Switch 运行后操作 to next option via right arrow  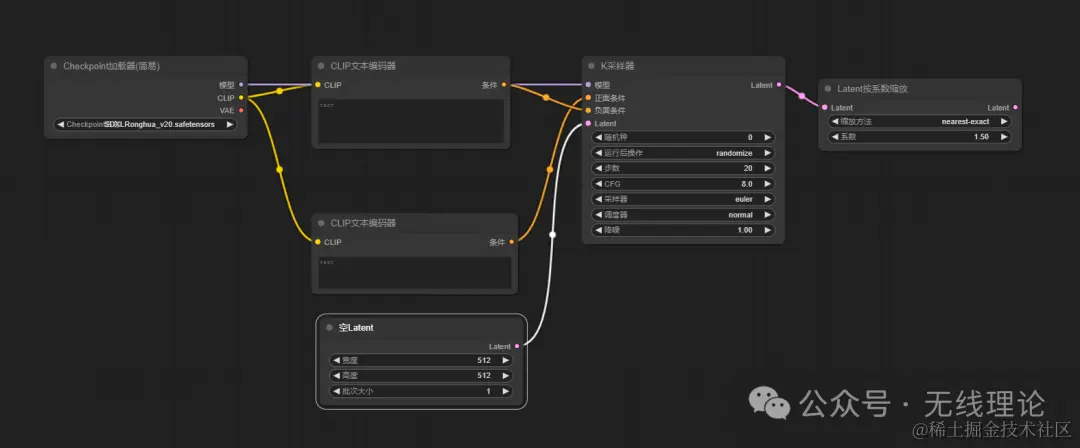click(x=767, y=153)
